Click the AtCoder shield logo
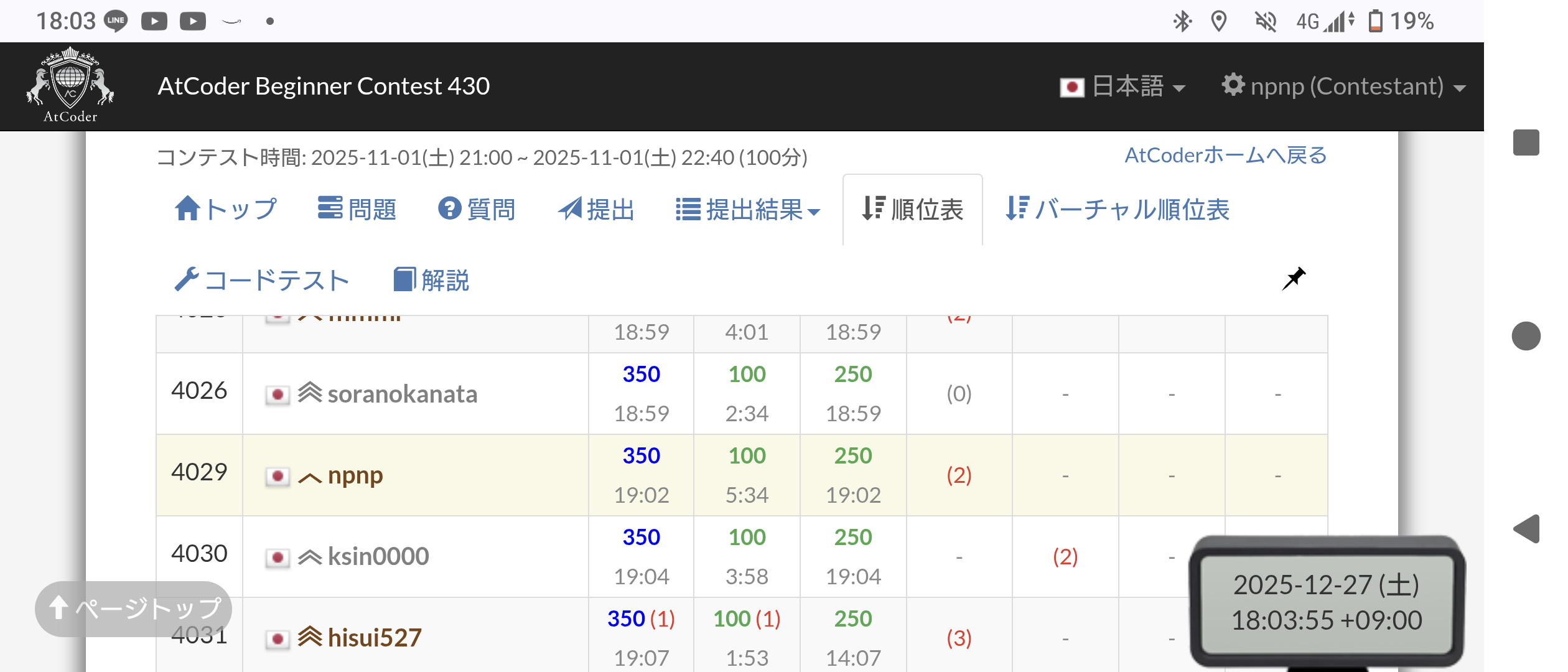This screenshot has height=672, width=1568. pyautogui.click(x=70, y=84)
